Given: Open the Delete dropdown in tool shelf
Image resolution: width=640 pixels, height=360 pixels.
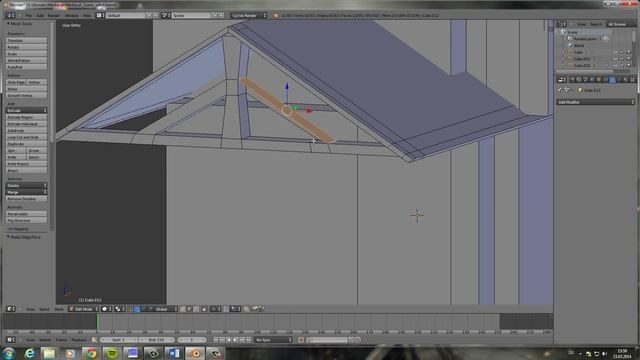Looking at the screenshot, I should pos(26,185).
